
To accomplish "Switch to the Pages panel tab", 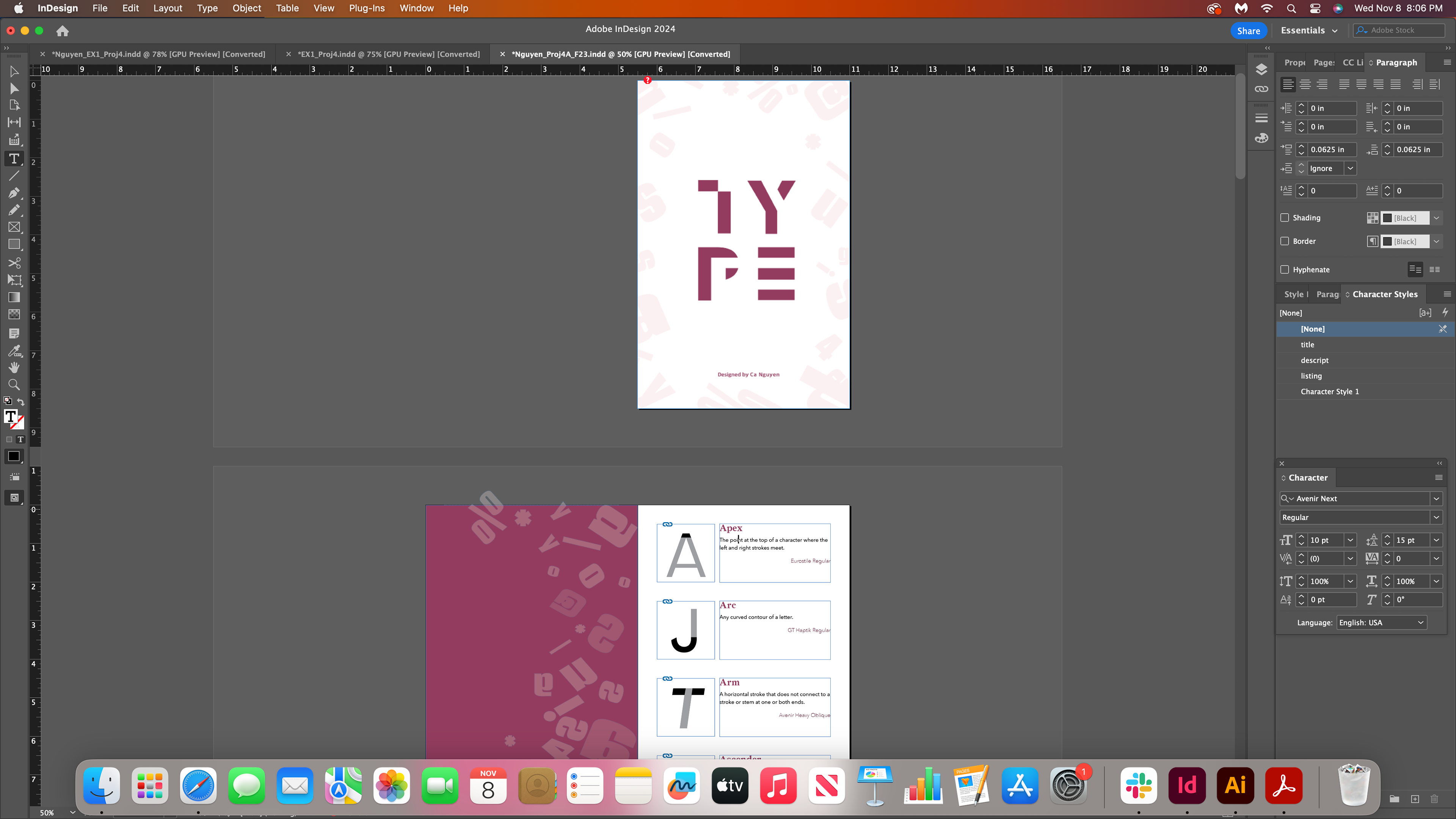I will [x=1324, y=63].
